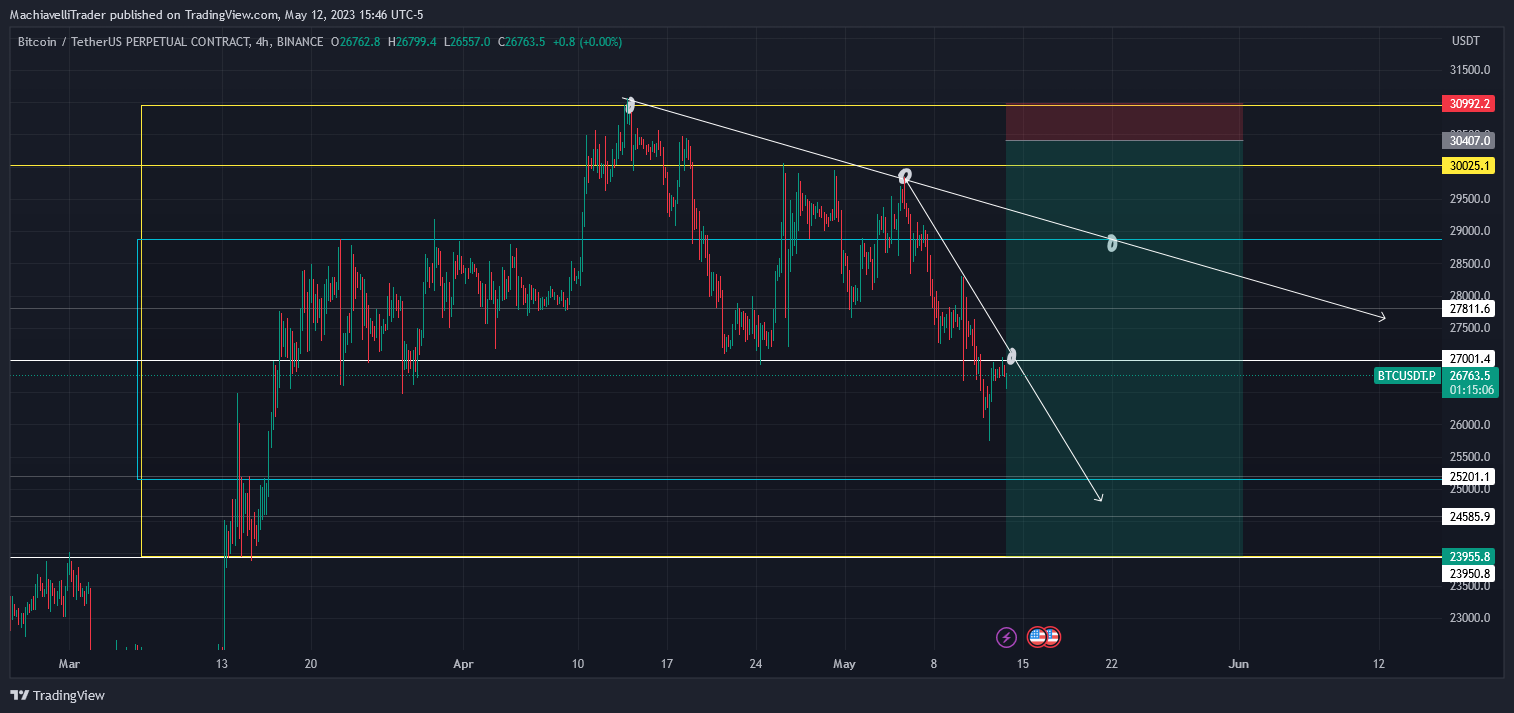
Task: Click the Apr date on time axis
Action: [x=462, y=664]
